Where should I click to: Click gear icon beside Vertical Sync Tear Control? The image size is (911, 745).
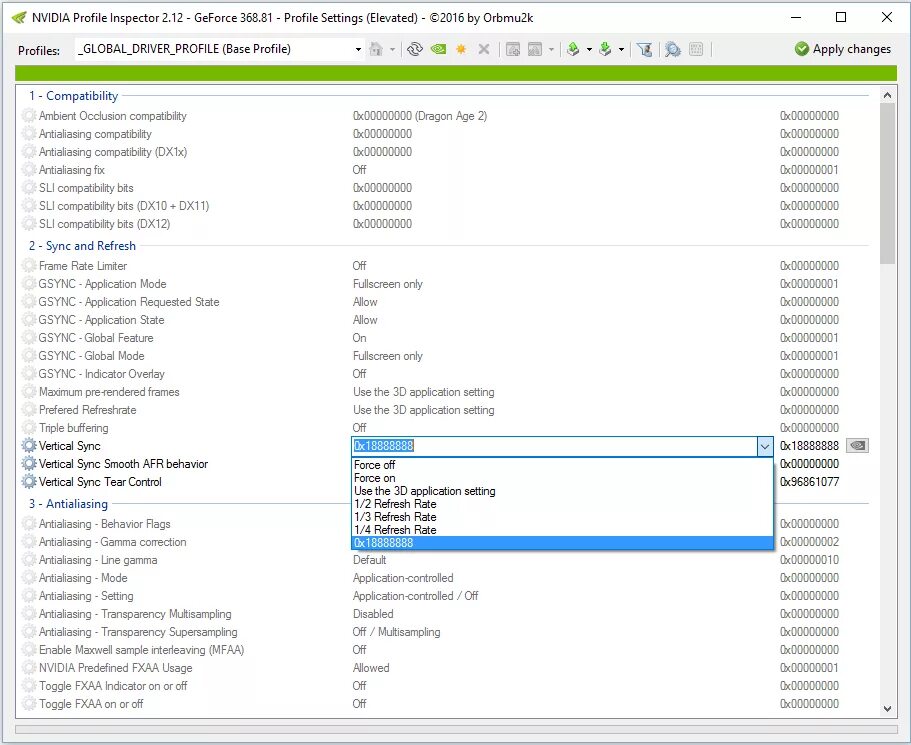point(29,482)
